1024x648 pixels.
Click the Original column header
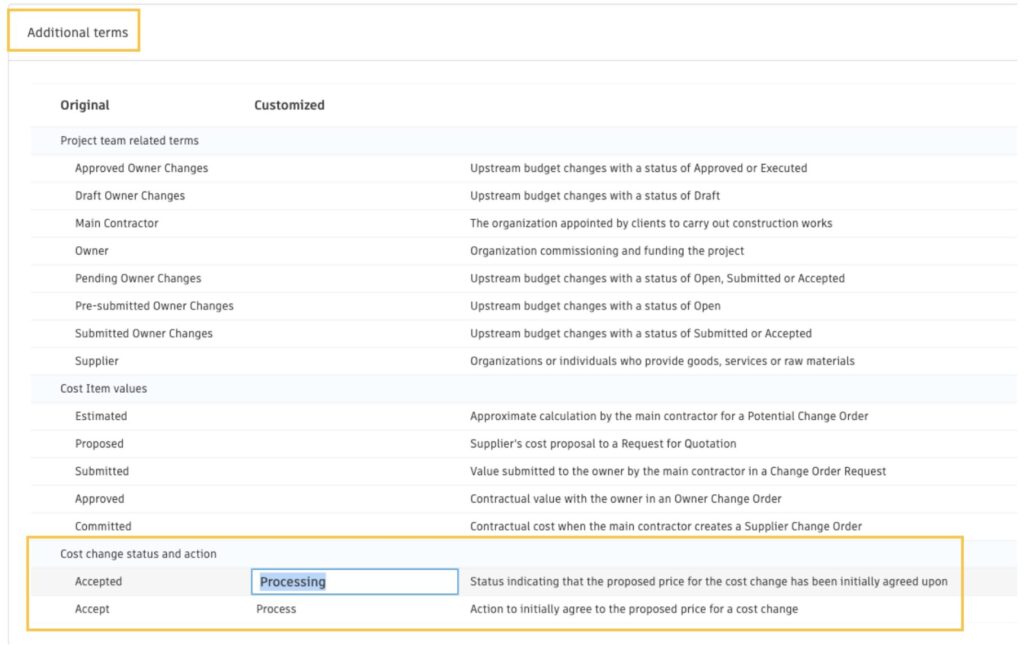pos(85,105)
